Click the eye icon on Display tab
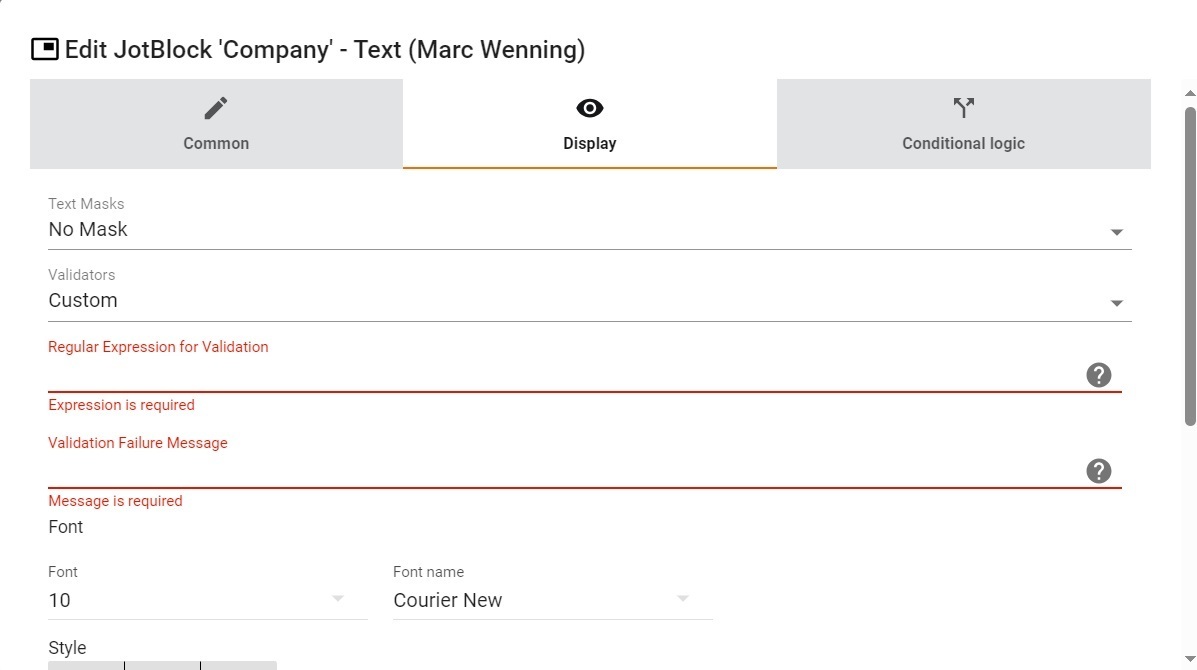This screenshot has width=1197, height=670. tap(589, 108)
